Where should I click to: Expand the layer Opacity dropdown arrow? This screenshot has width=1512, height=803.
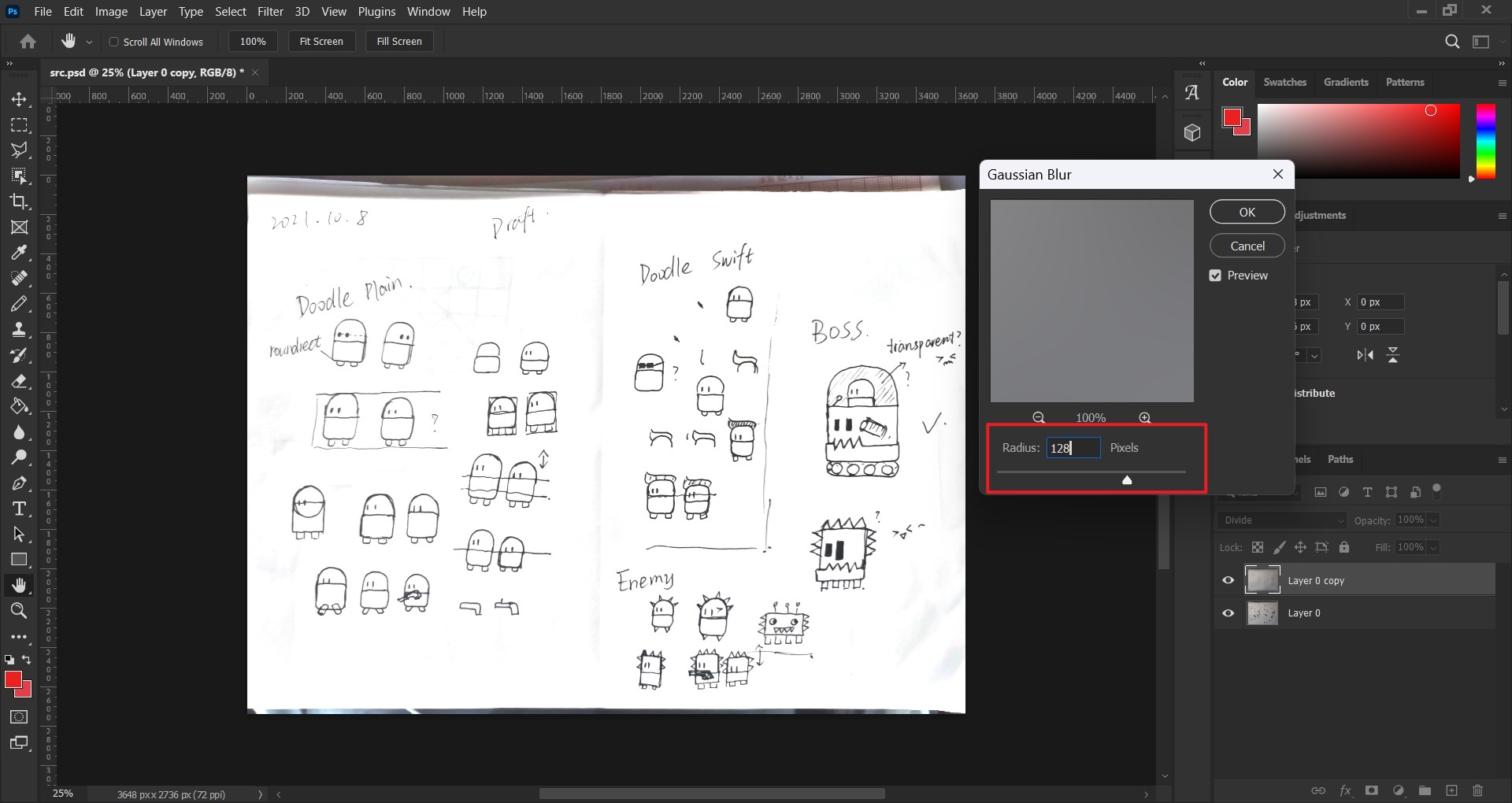click(x=1433, y=520)
